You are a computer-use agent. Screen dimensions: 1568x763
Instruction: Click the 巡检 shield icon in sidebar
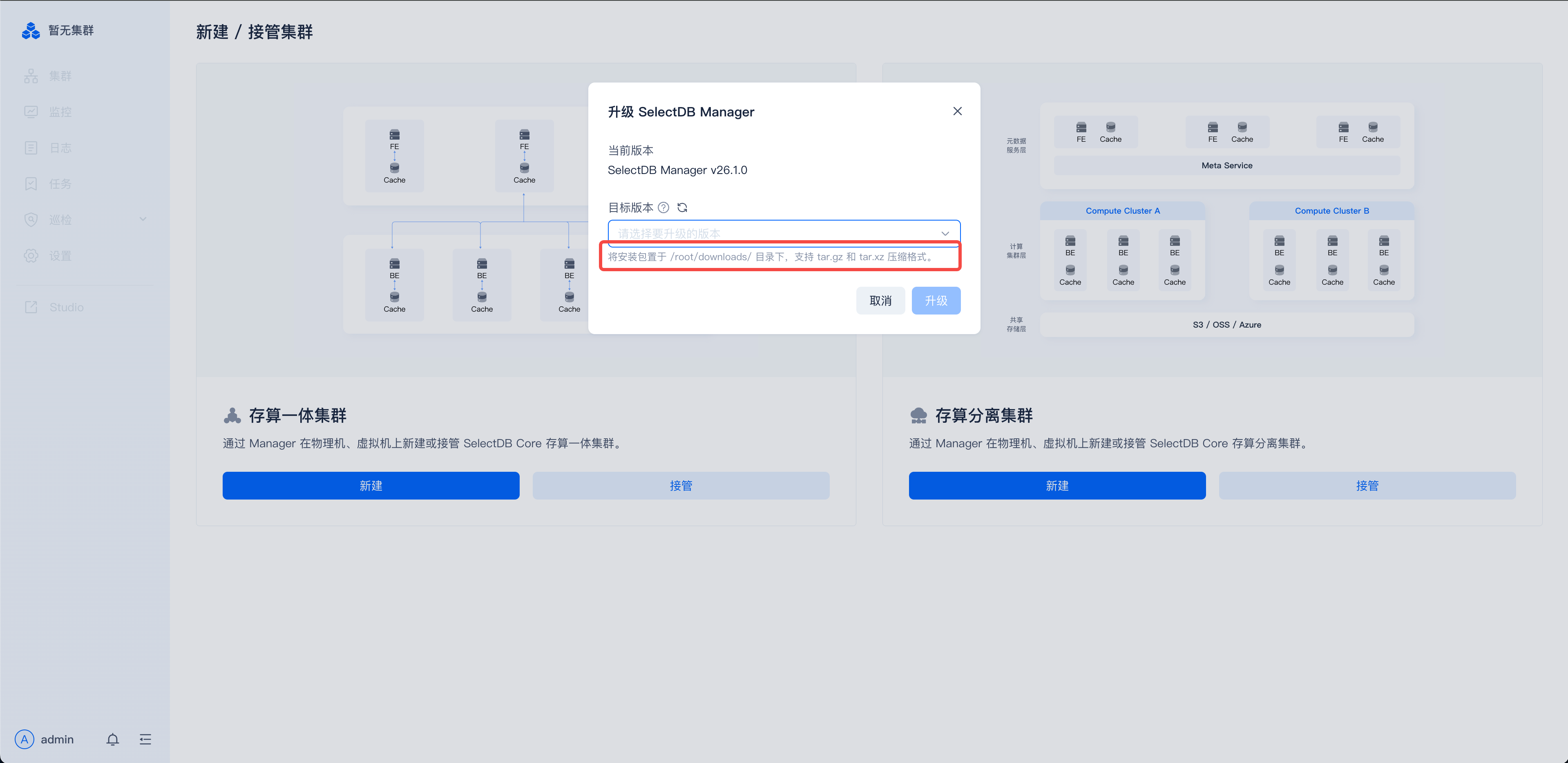31,220
